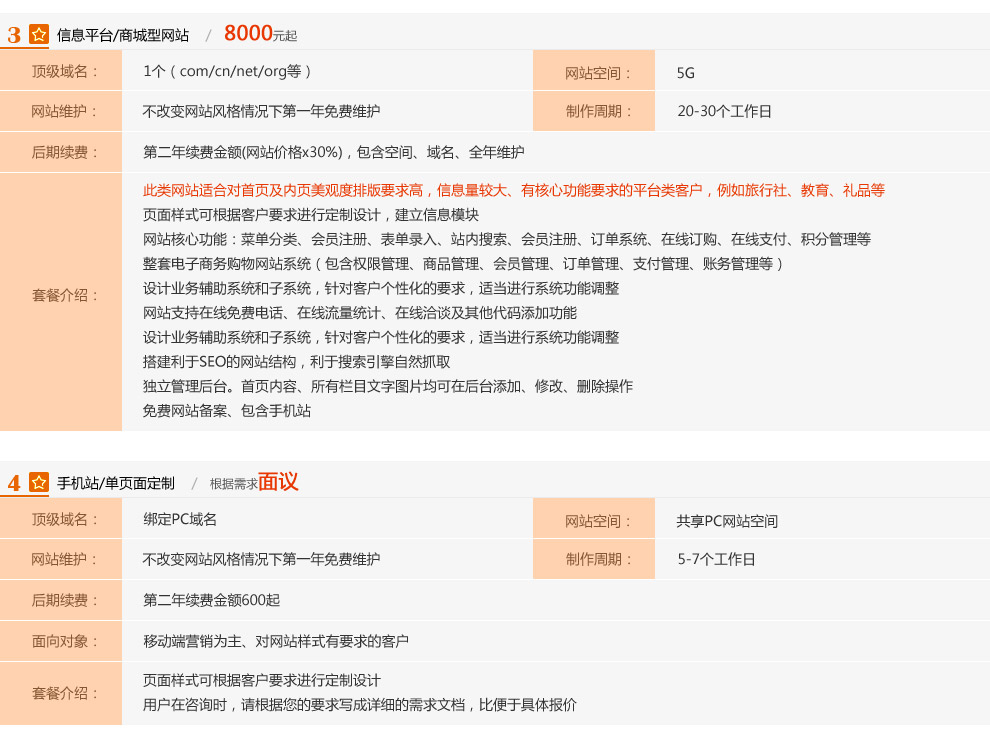Click the orange number 4 package marker
Image resolution: width=990 pixels, height=744 pixels.
pos(14,484)
